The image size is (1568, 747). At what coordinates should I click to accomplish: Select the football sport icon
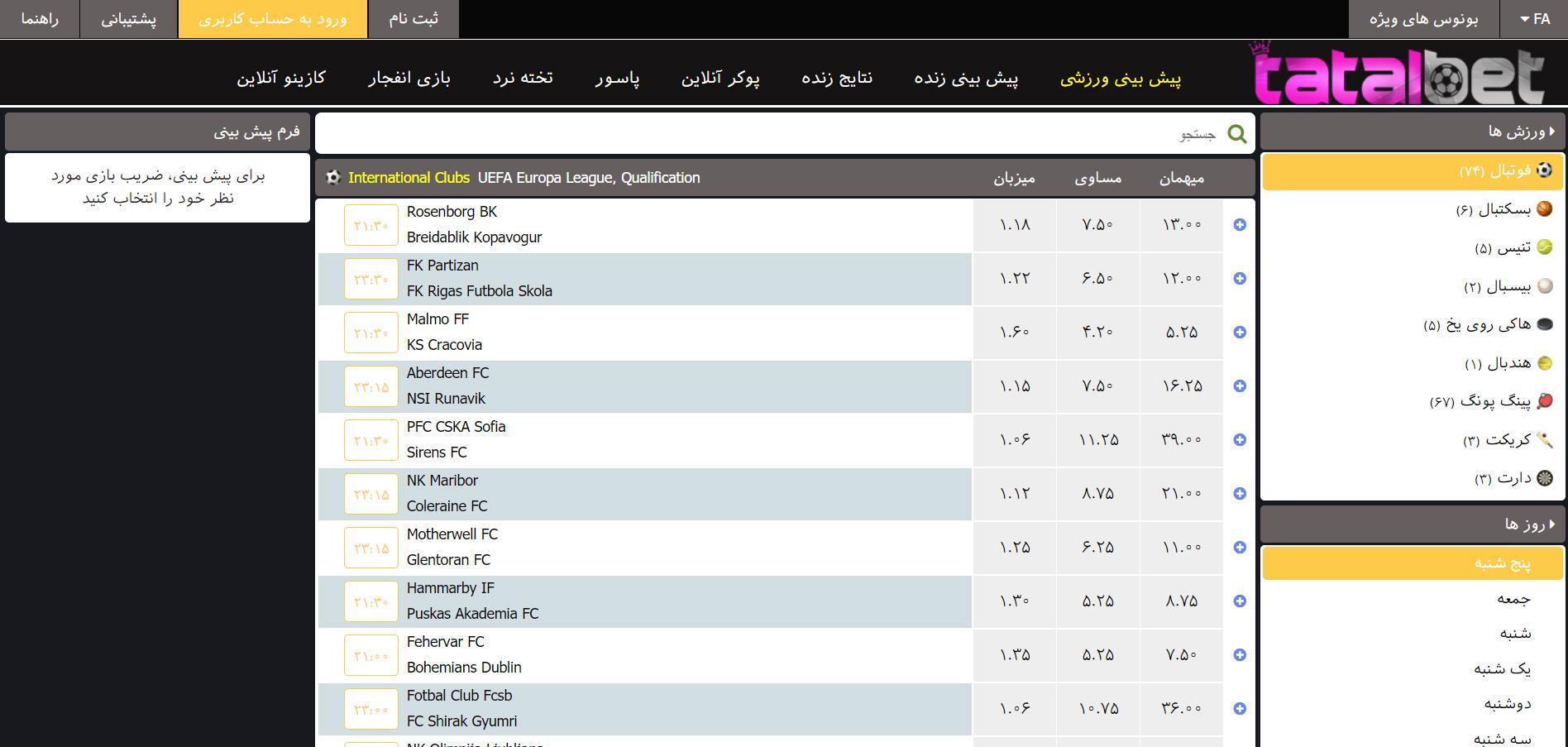click(1543, 170)
